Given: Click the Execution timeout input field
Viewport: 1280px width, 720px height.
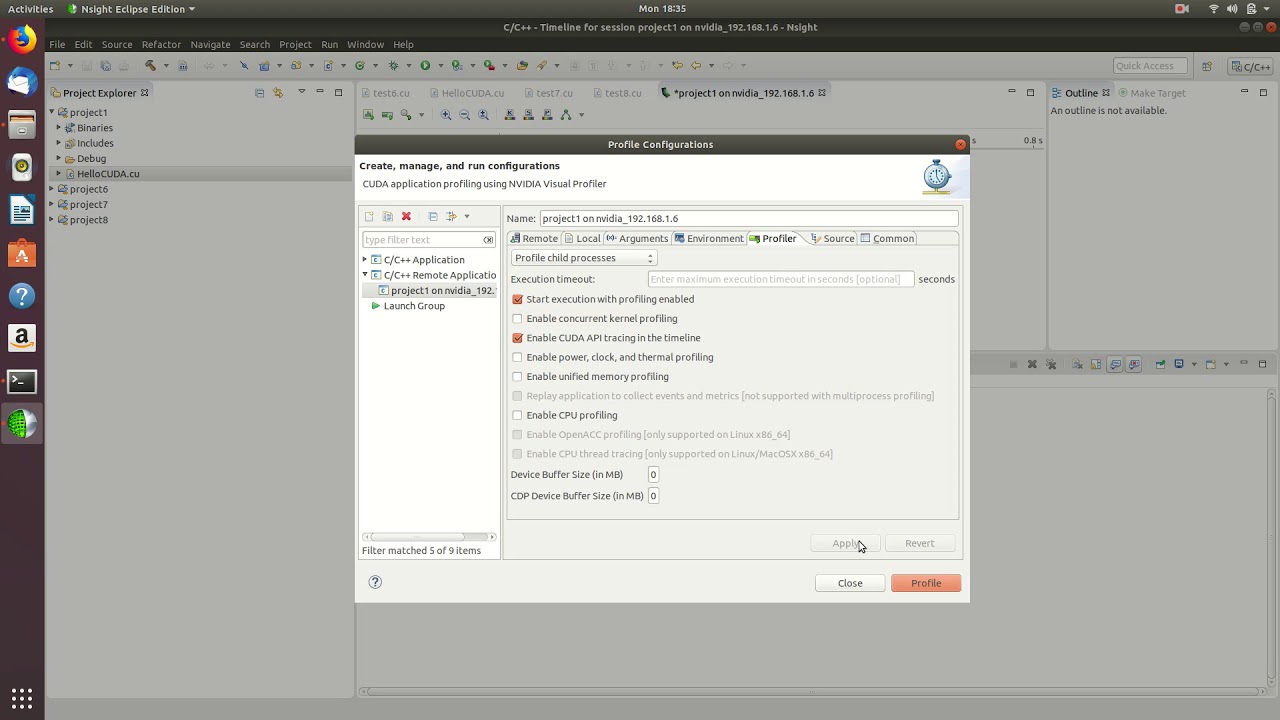Looking at the screenshot, I should click(x=781, y=279).
